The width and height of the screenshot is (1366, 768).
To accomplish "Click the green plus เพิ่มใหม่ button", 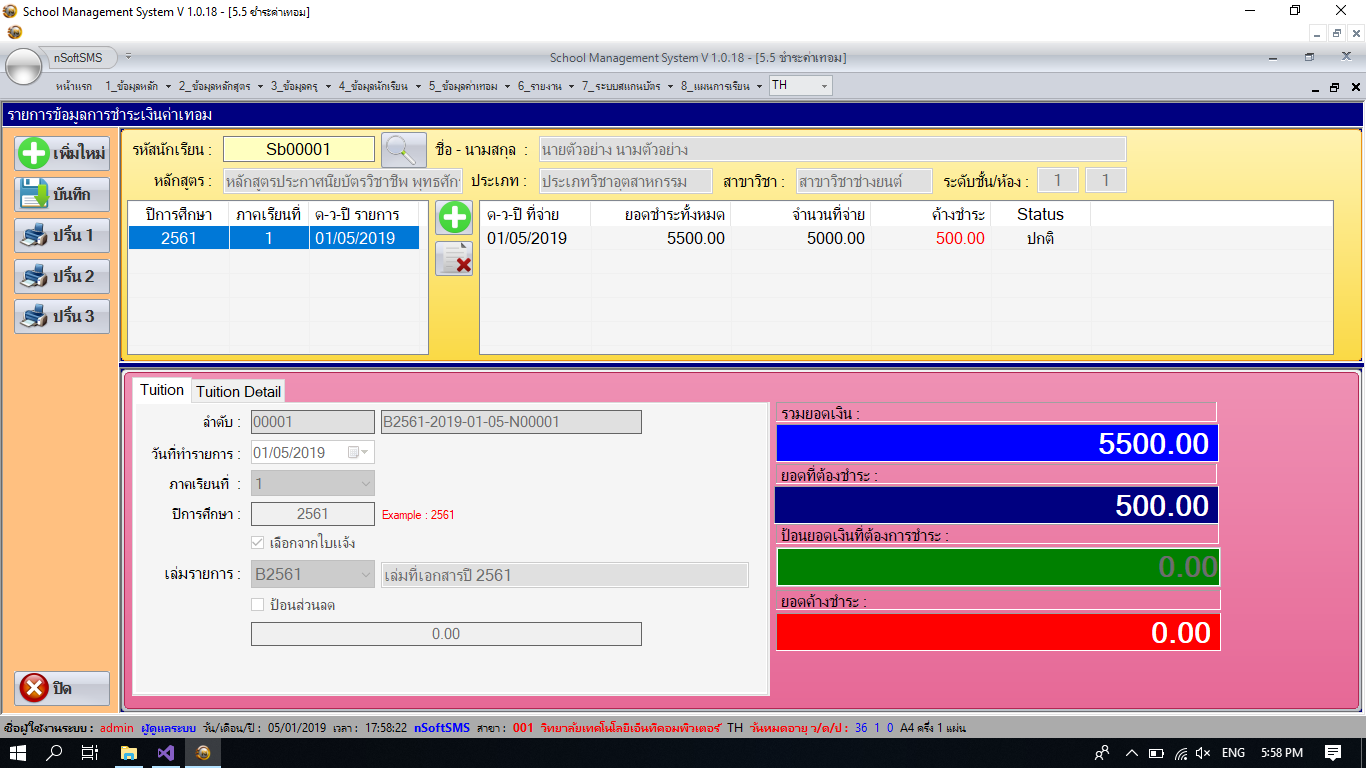I will (62, 154).
